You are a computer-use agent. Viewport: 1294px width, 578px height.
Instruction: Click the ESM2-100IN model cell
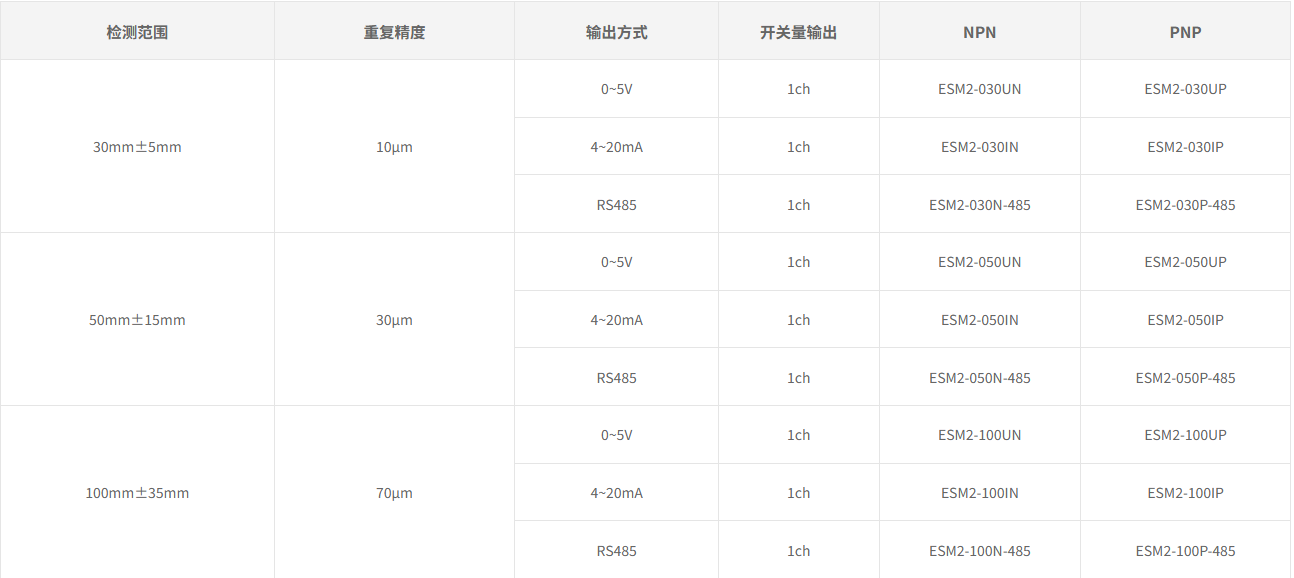coord(979,493)
